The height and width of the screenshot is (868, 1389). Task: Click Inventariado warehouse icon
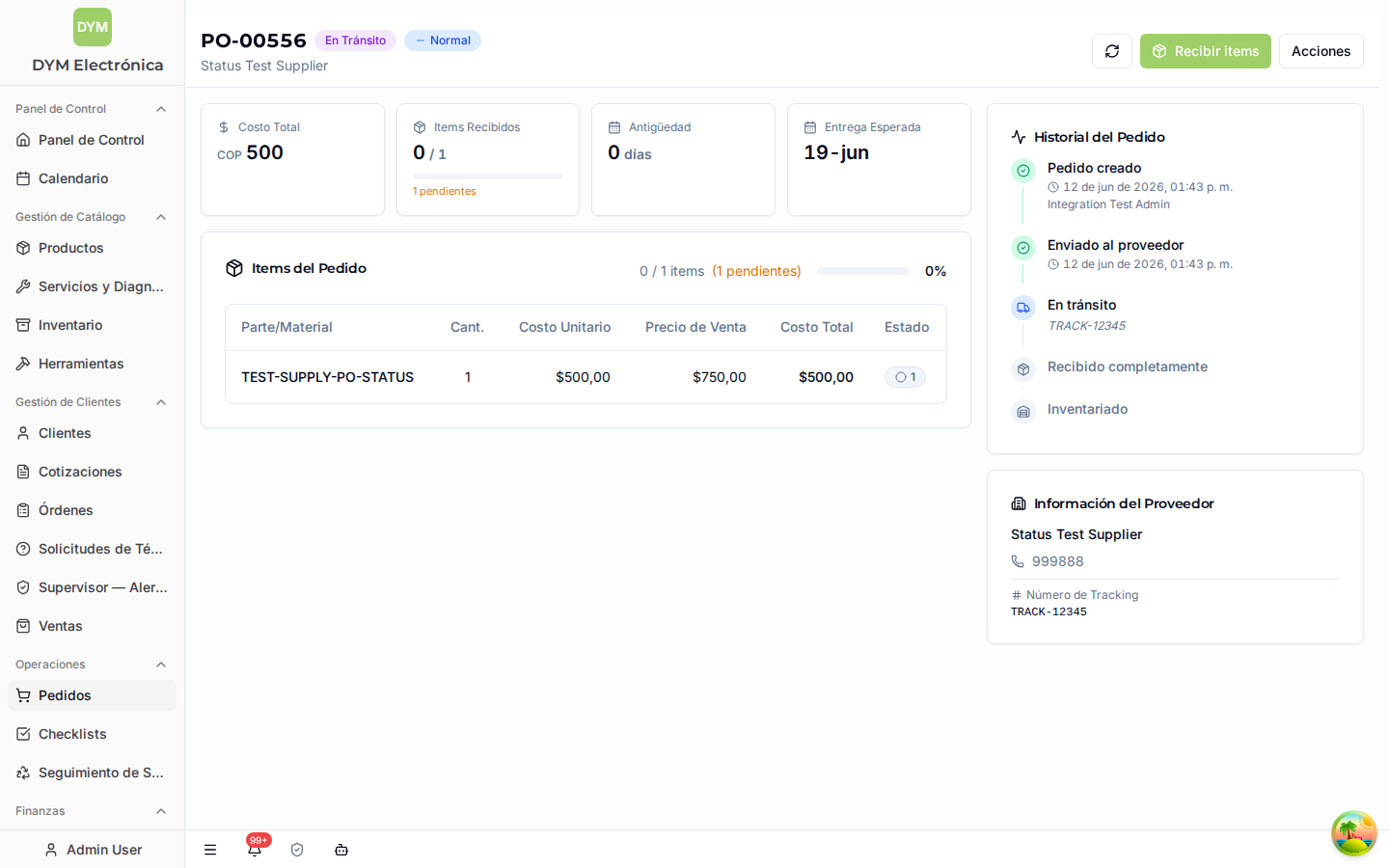1023,412
